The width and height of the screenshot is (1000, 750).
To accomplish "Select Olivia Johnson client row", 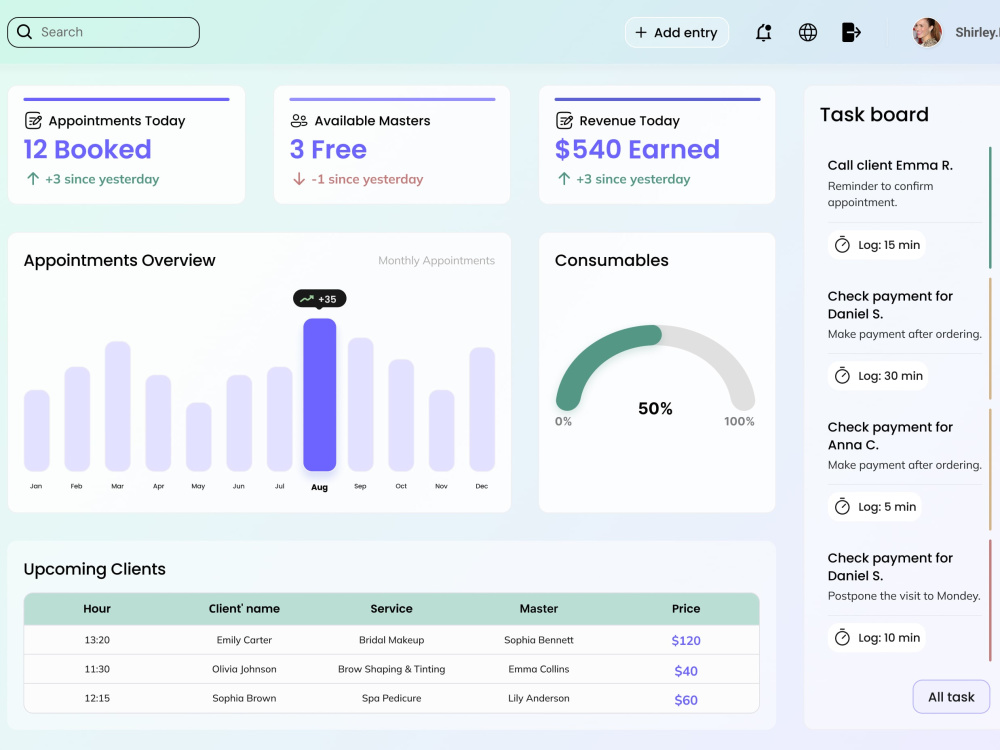I will click(392, 669).
